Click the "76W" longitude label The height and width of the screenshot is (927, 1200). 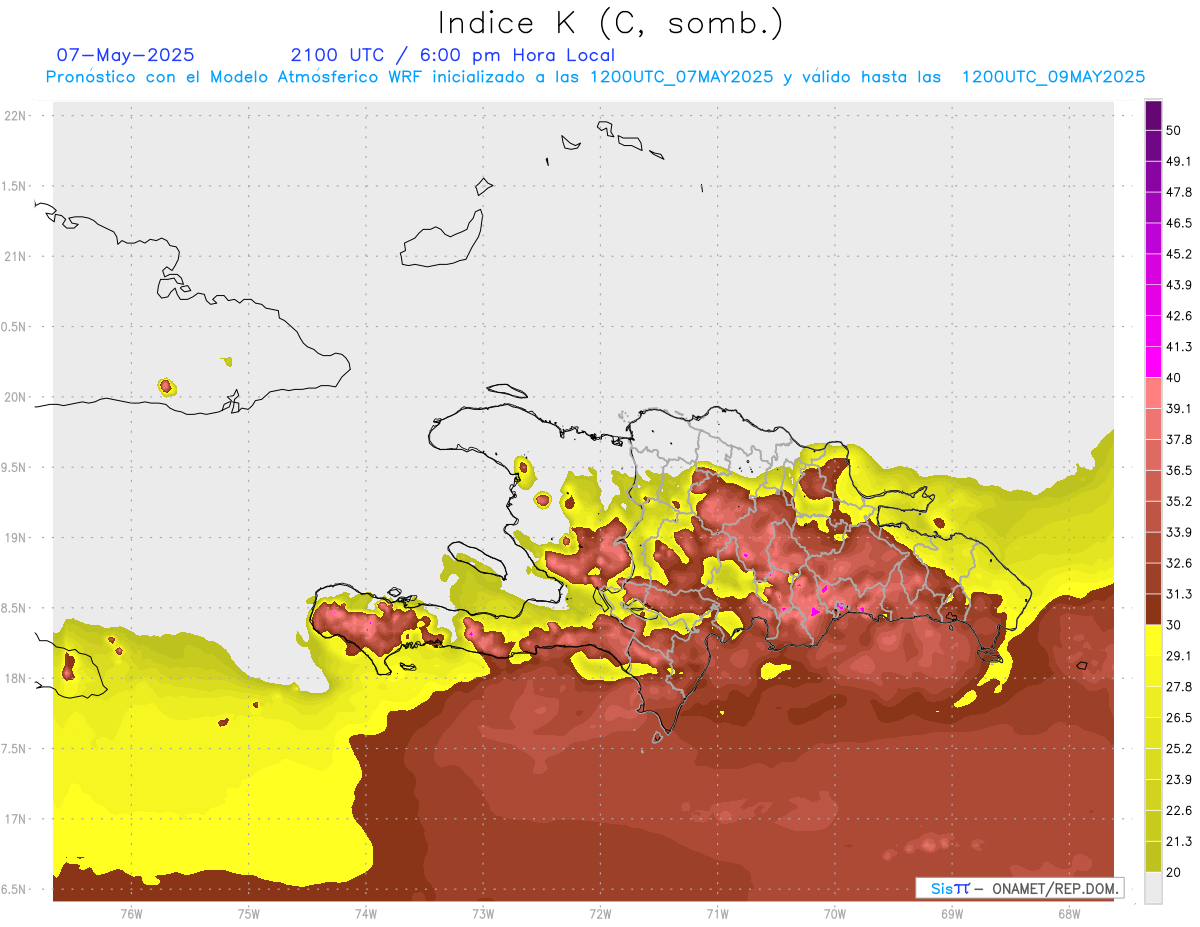pos(131,914)
